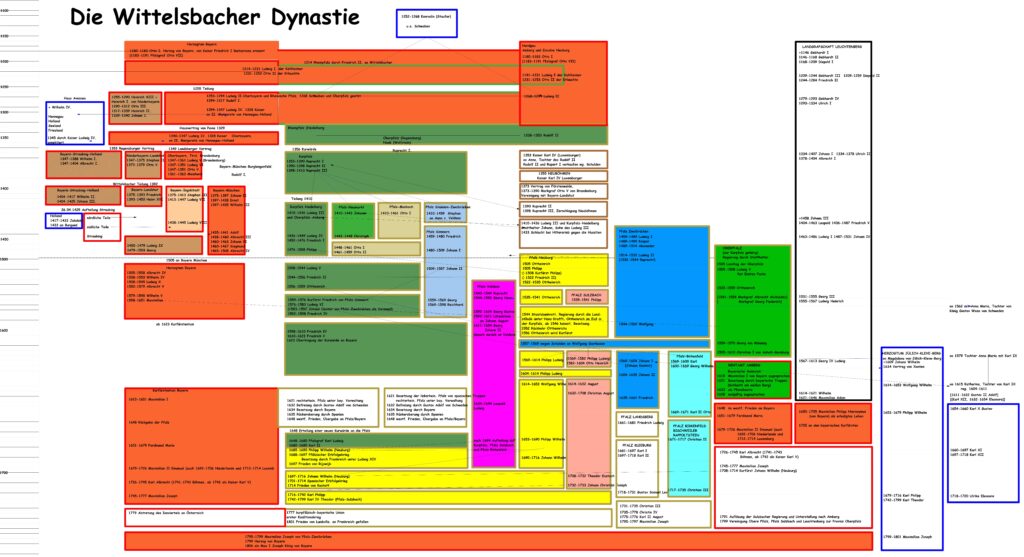Click the Bayern-Straubing-Holland box with Wilhelm I
The image size is (1024, 557).
[x=83, y=165]
